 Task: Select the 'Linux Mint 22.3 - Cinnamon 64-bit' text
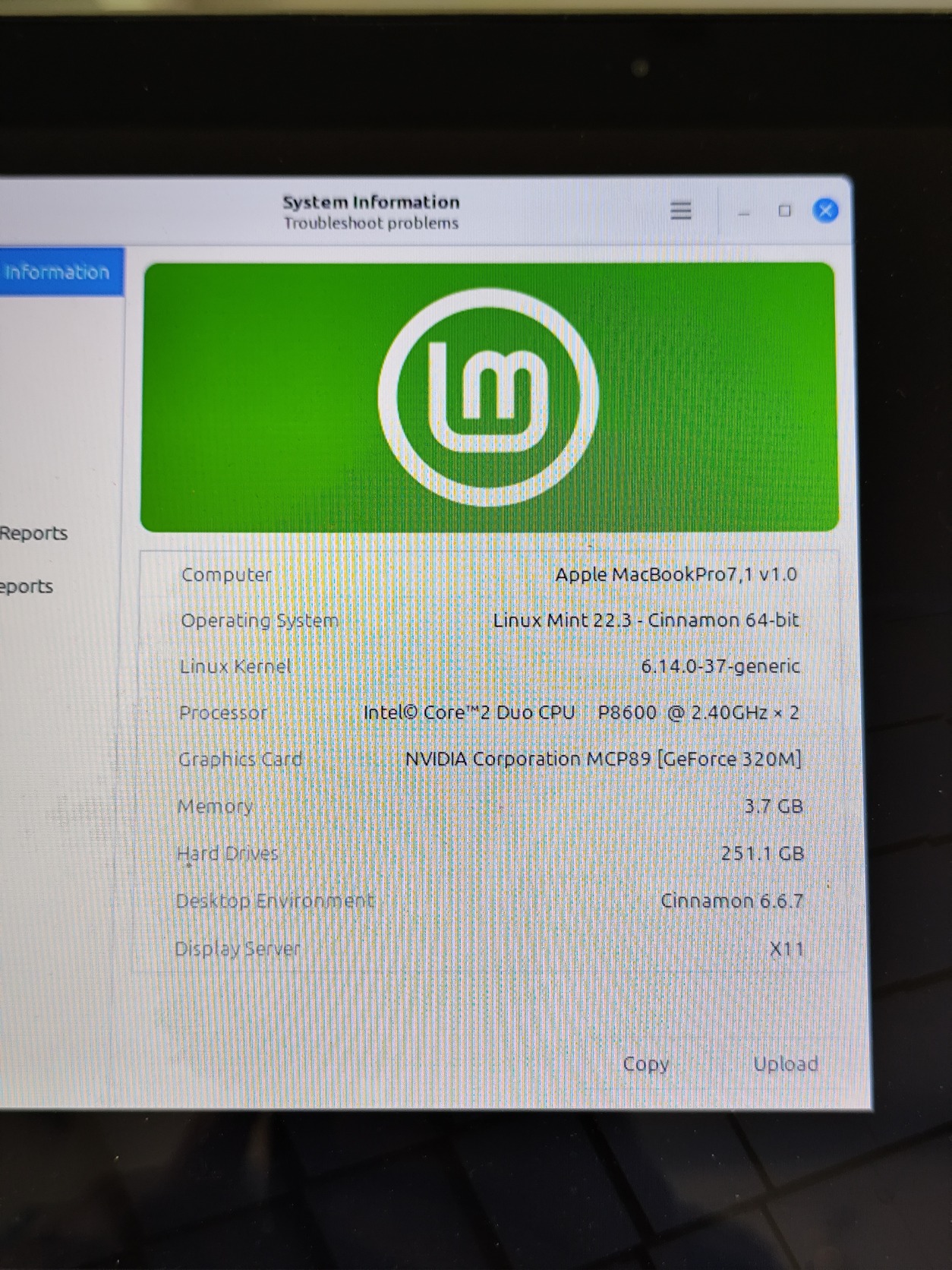646,620
